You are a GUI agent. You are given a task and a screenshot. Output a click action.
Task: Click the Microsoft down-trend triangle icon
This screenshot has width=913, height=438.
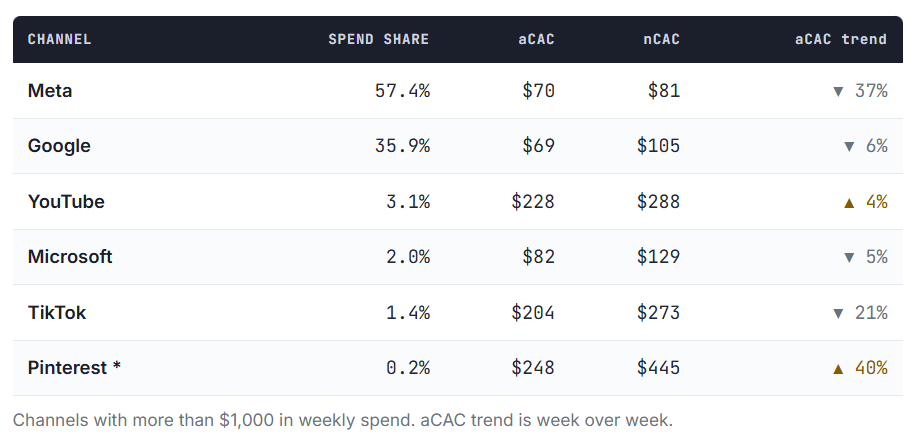849,257
